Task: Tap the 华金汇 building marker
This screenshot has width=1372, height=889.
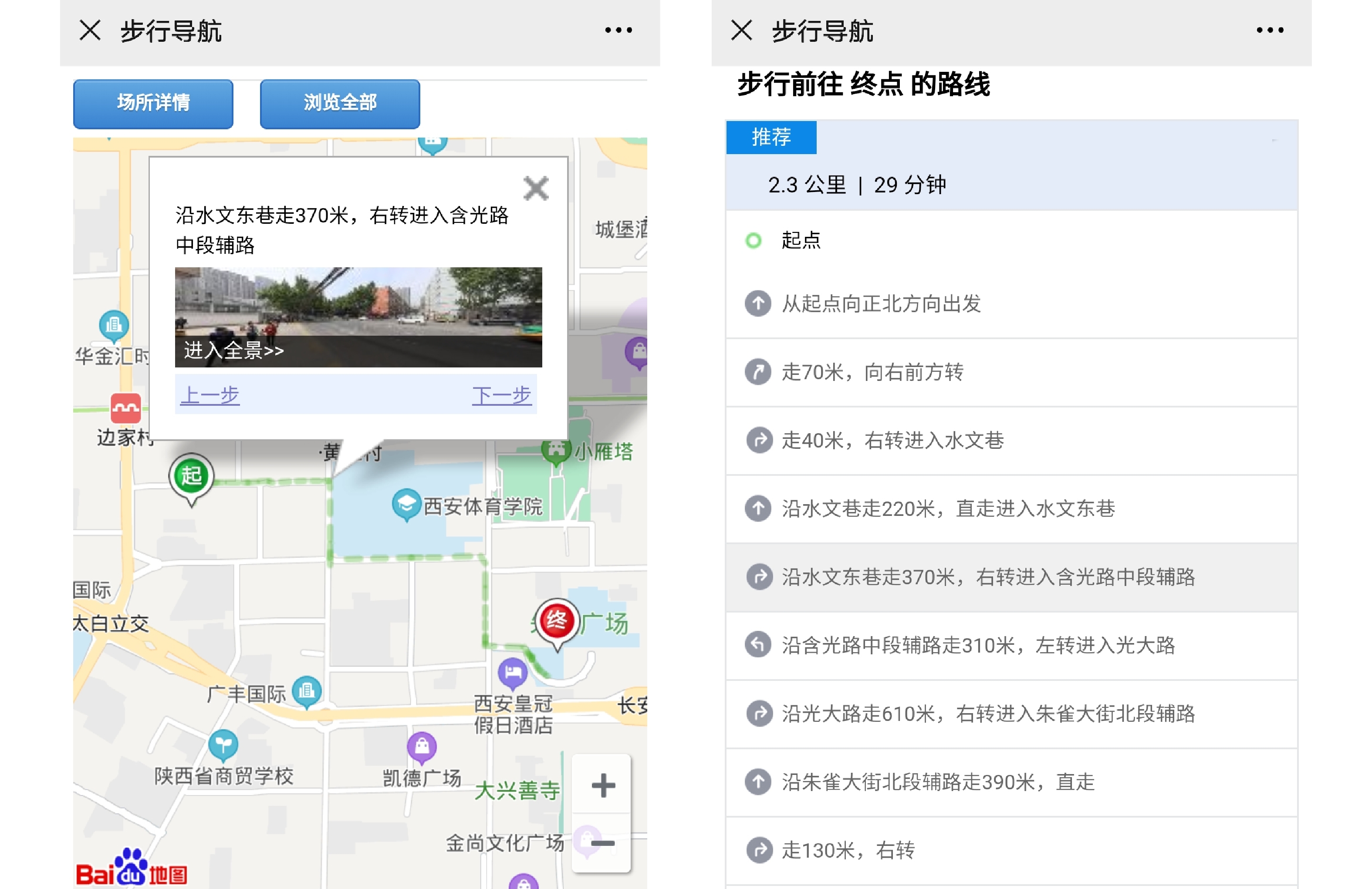Action: point(114,327)
